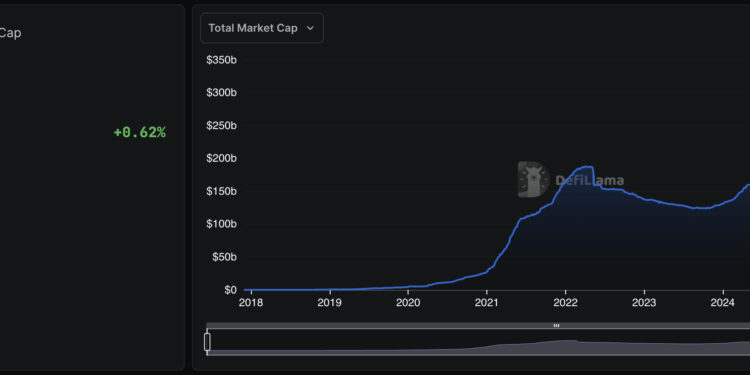Click the mini overview chart in range selector
Viewport: 750px width, 375px height.
[478, 342]
